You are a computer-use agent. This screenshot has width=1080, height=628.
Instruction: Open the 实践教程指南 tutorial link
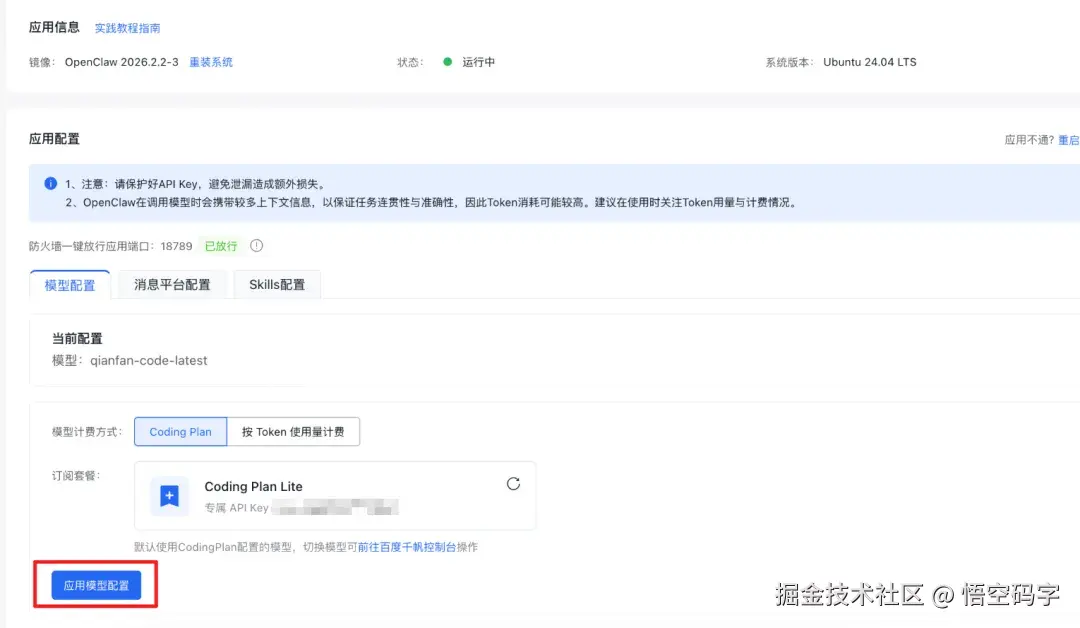tap(128, 28)
